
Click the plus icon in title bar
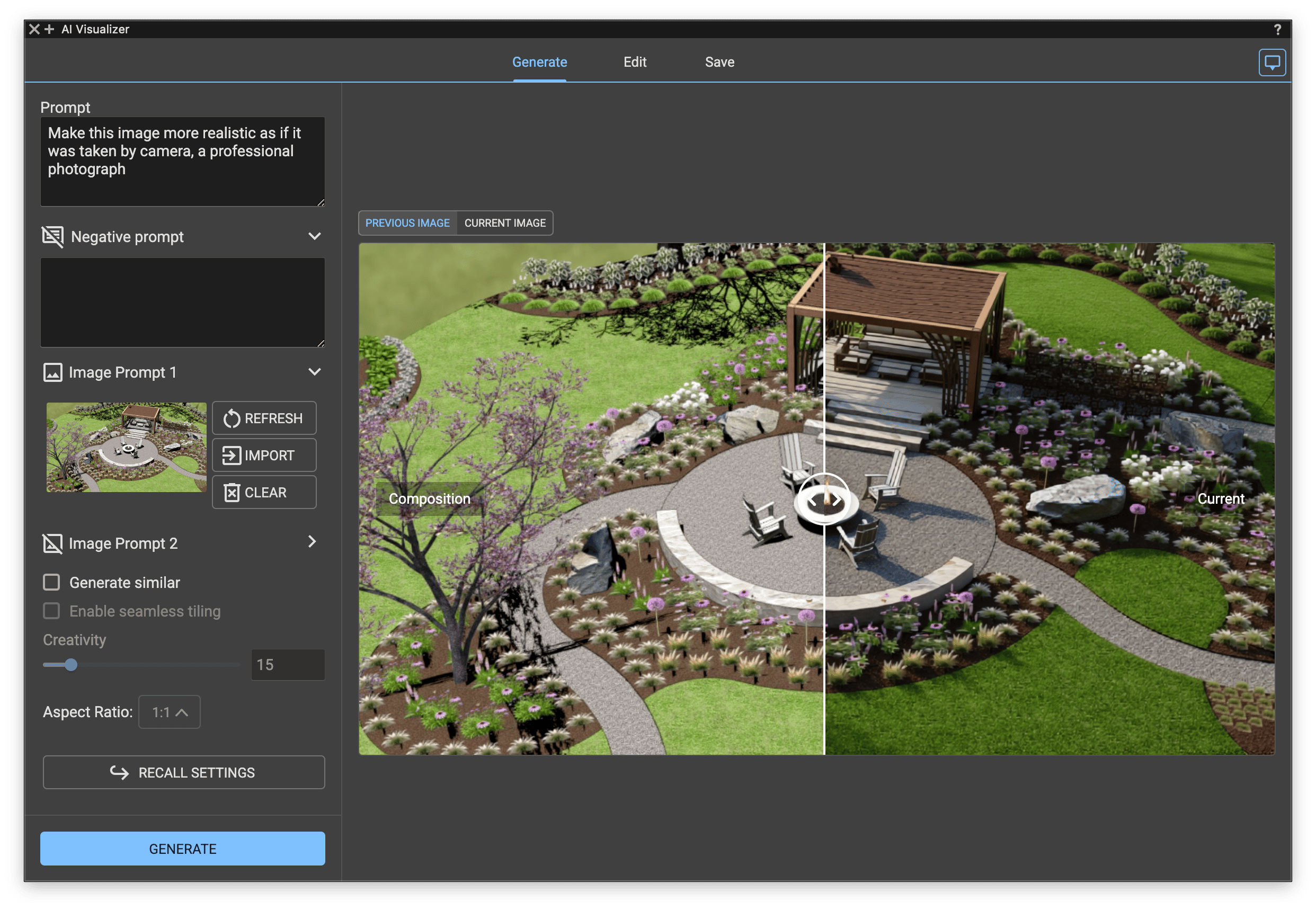point(50,29)
